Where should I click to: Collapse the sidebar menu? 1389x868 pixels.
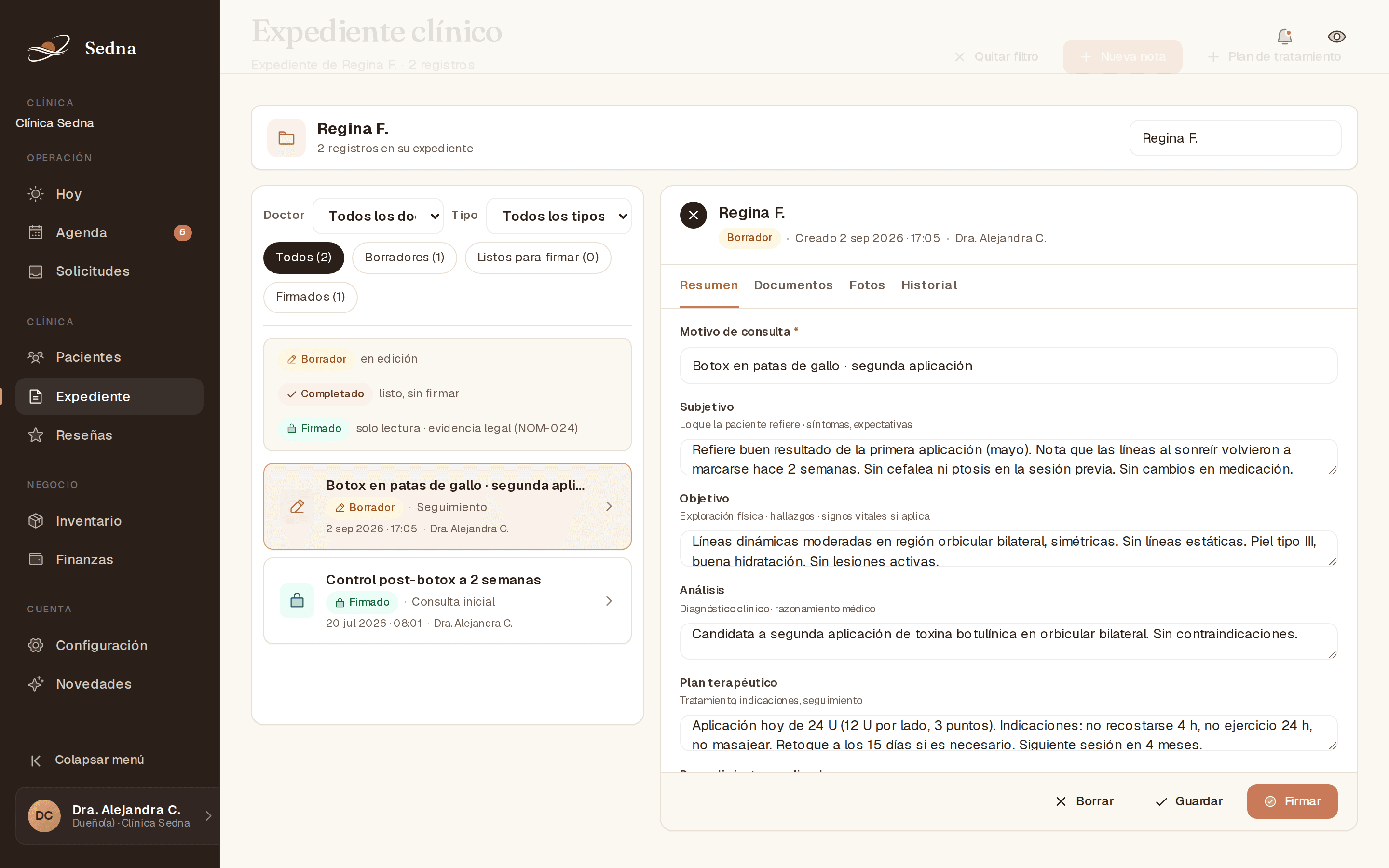tap(87, 759)
